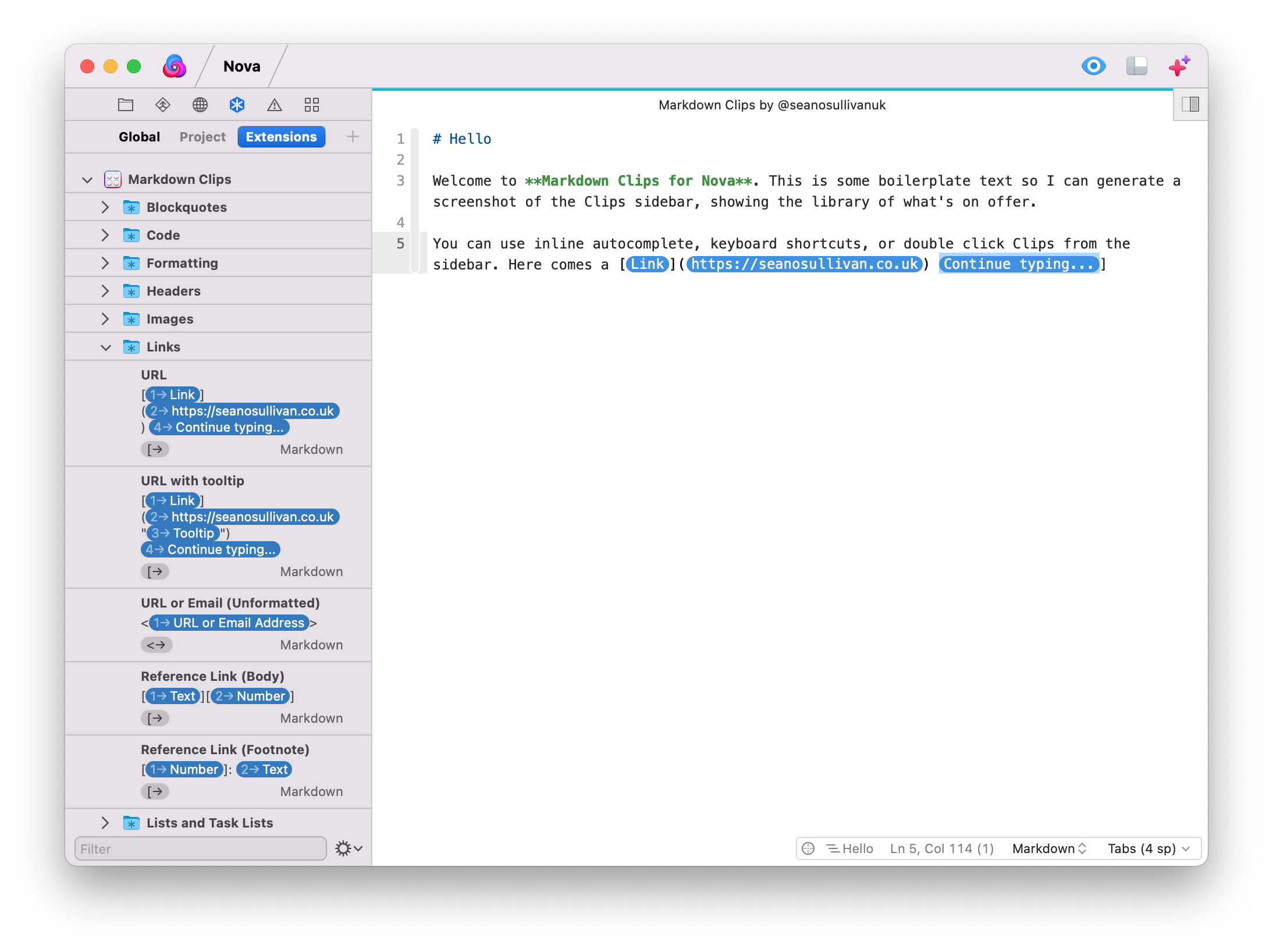Expand the Blockquotes folder
The height and width of the screenshot is (952, 1273).
[x=105, y=207]
